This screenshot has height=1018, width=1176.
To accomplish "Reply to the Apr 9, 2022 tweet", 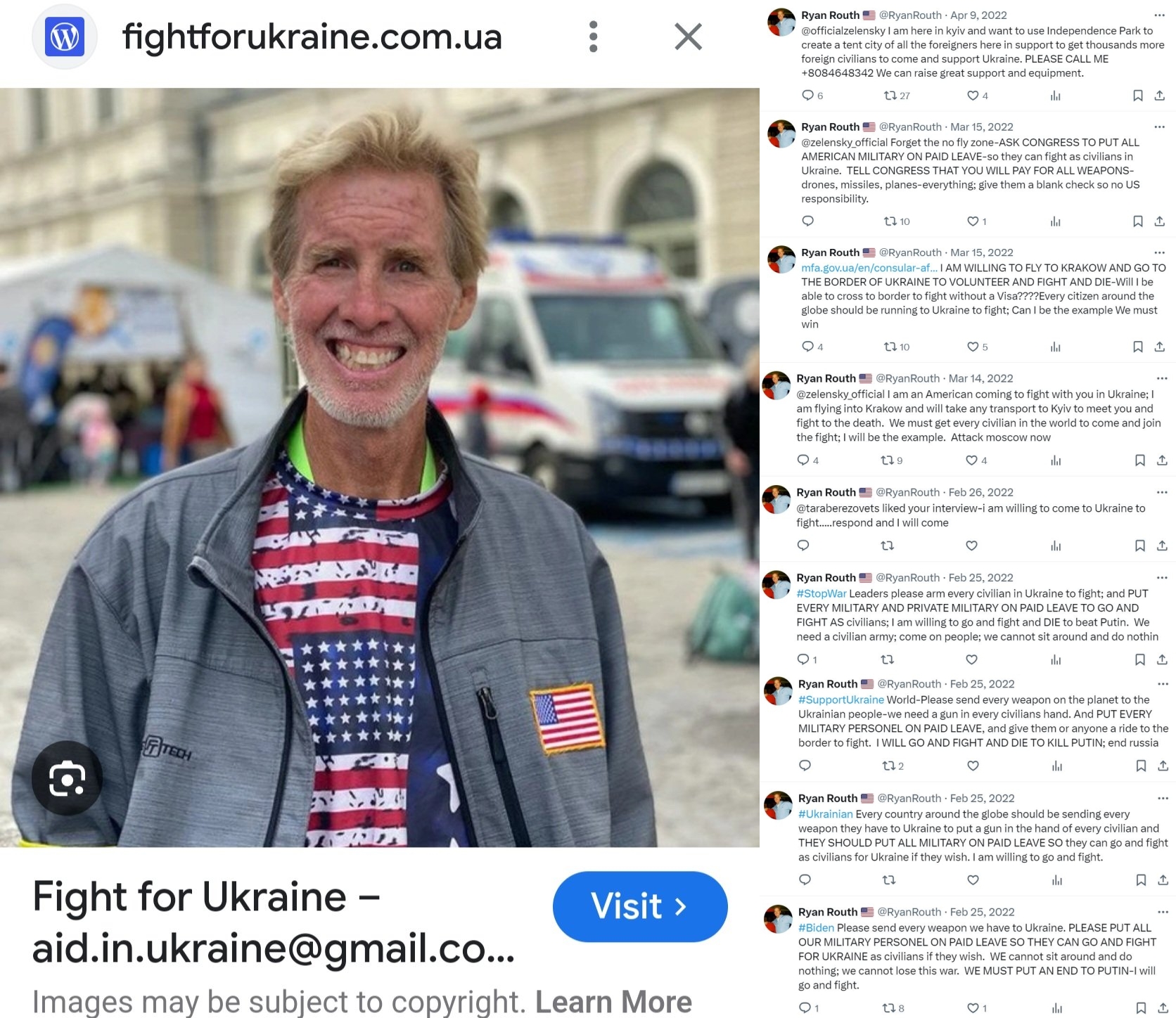I will 808,96.
